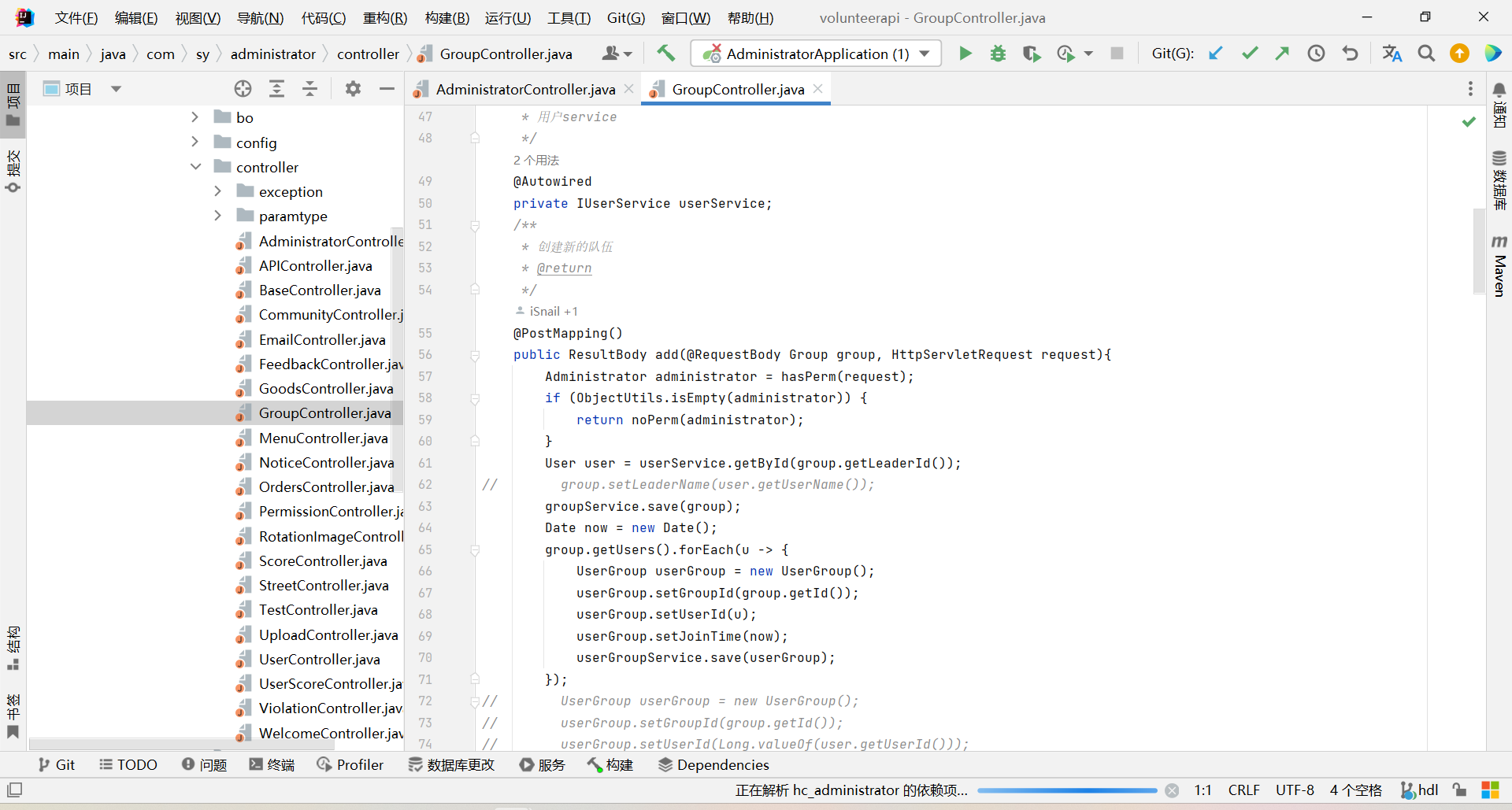This screenshot has width=1512, height=810.
Task: Build project with hammer icon
Action: (x=666, y=54)
